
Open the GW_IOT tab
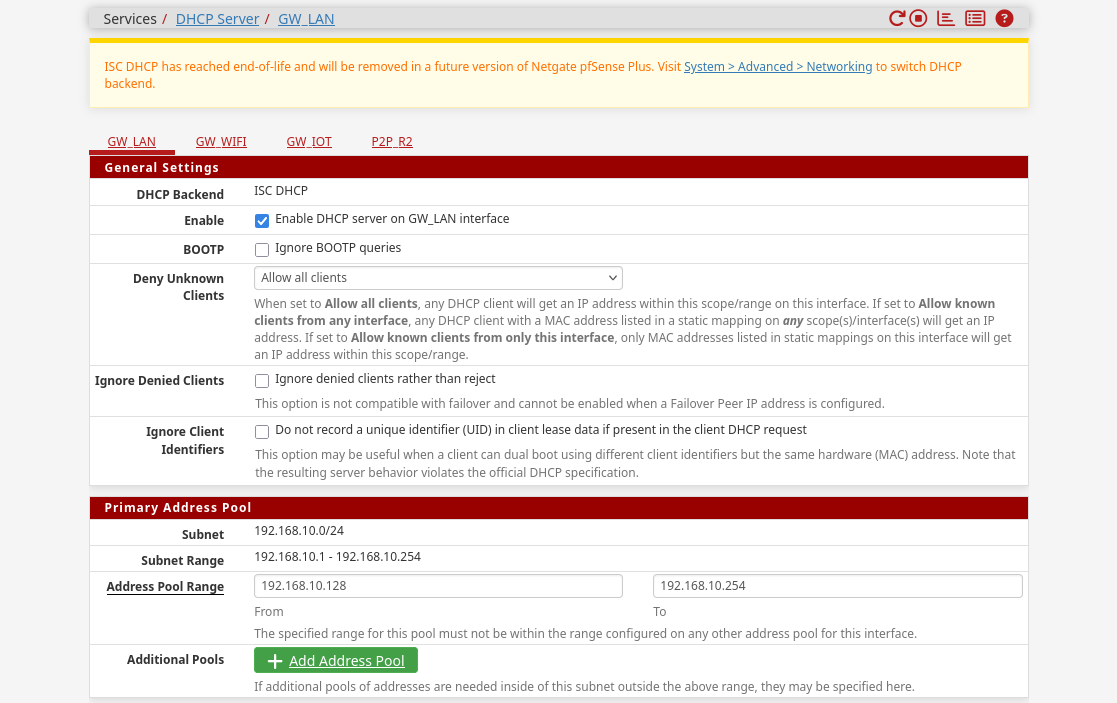pos(309,142)
